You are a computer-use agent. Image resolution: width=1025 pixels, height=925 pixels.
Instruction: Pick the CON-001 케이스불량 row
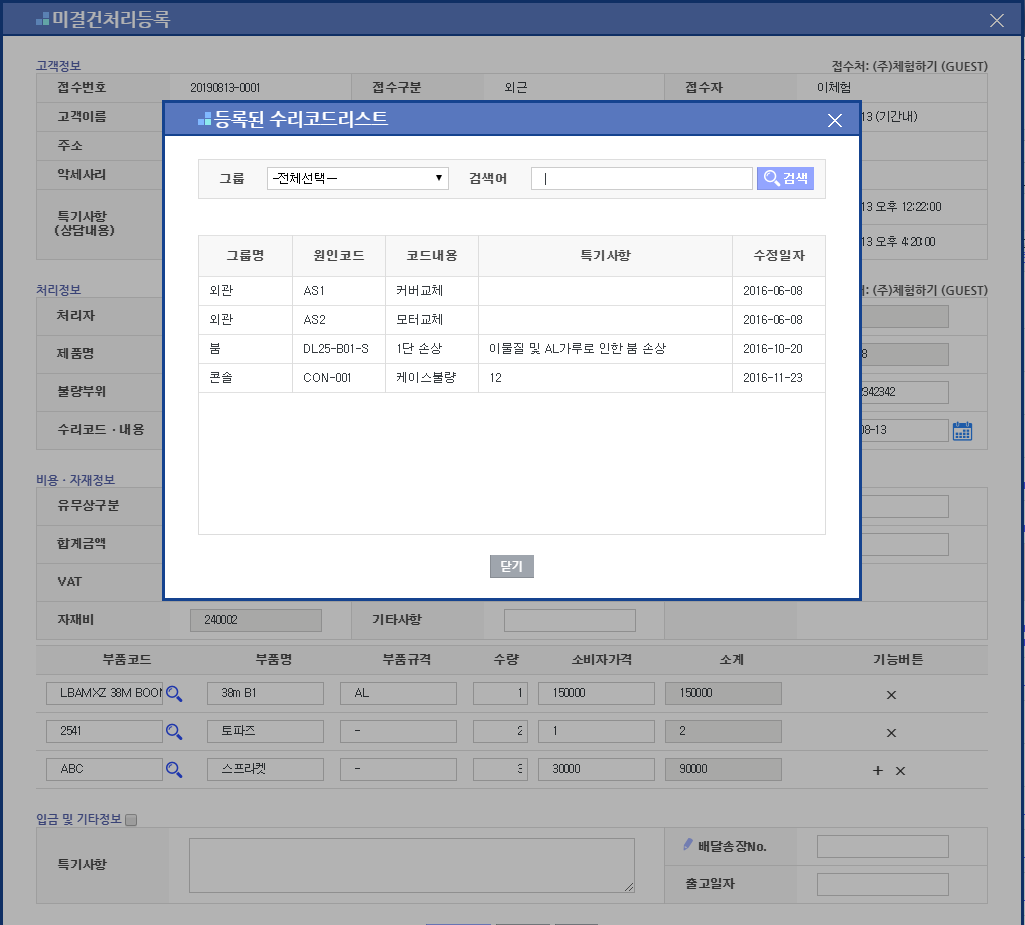511,378
